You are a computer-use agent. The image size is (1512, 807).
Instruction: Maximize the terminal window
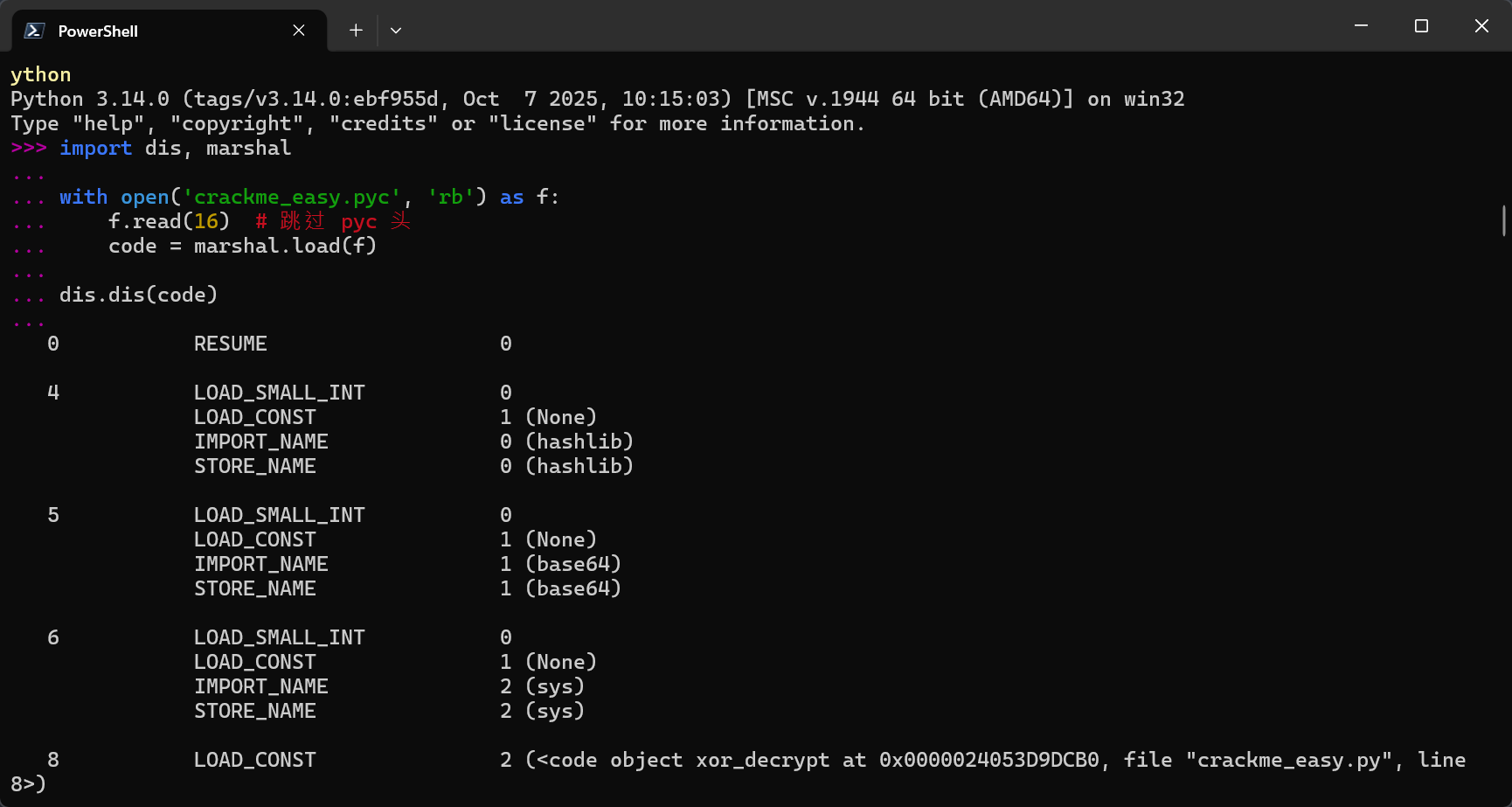1421,26
